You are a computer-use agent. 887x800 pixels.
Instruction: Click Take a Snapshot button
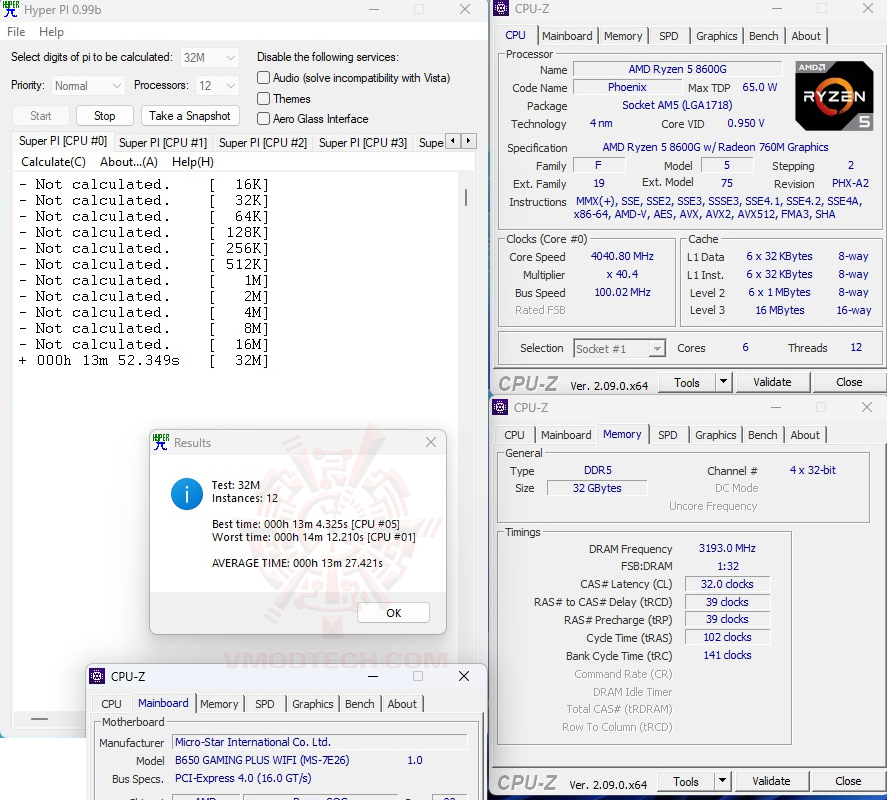pos(190,116)
